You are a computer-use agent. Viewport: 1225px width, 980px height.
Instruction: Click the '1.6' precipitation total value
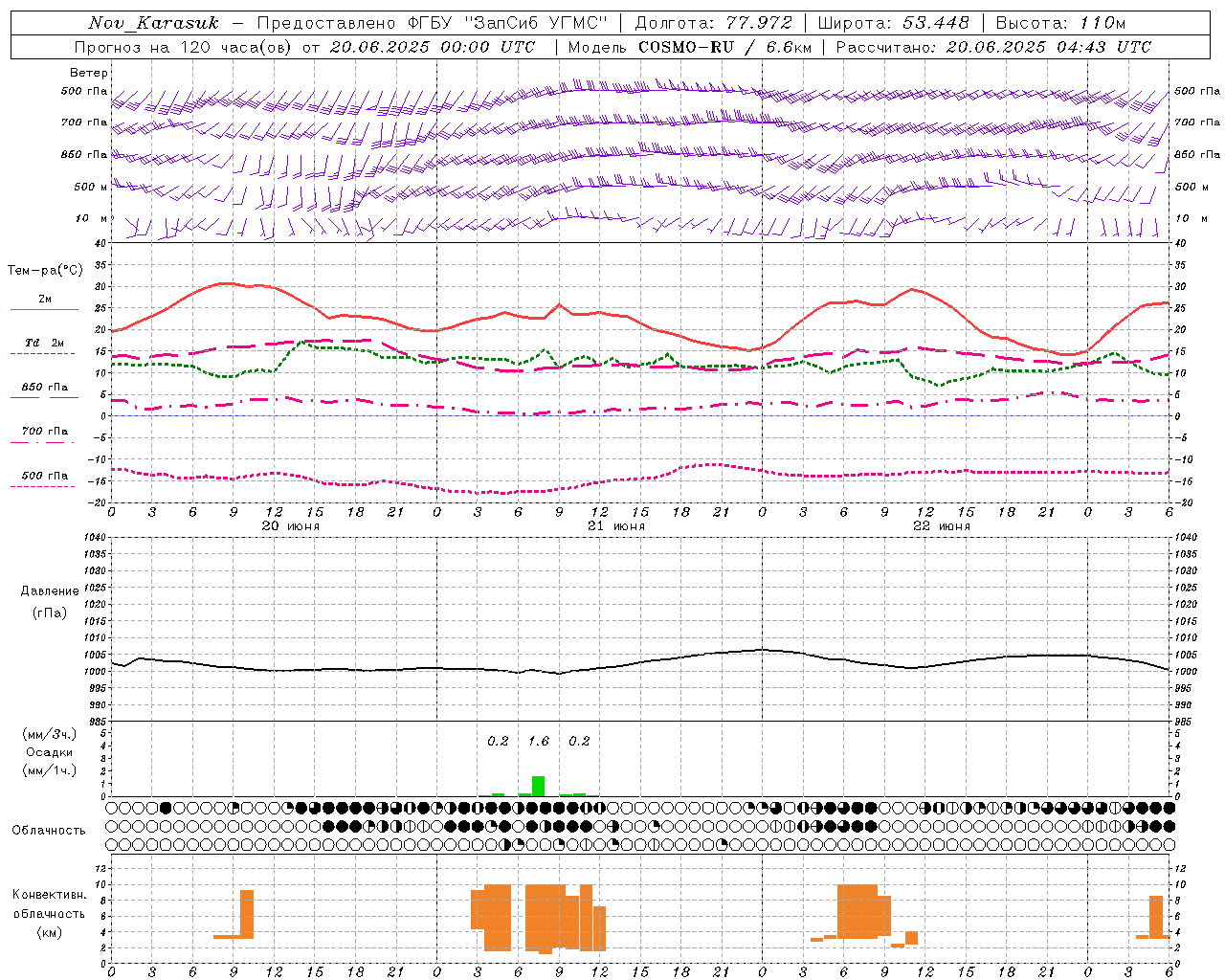[x=539, y=741]
